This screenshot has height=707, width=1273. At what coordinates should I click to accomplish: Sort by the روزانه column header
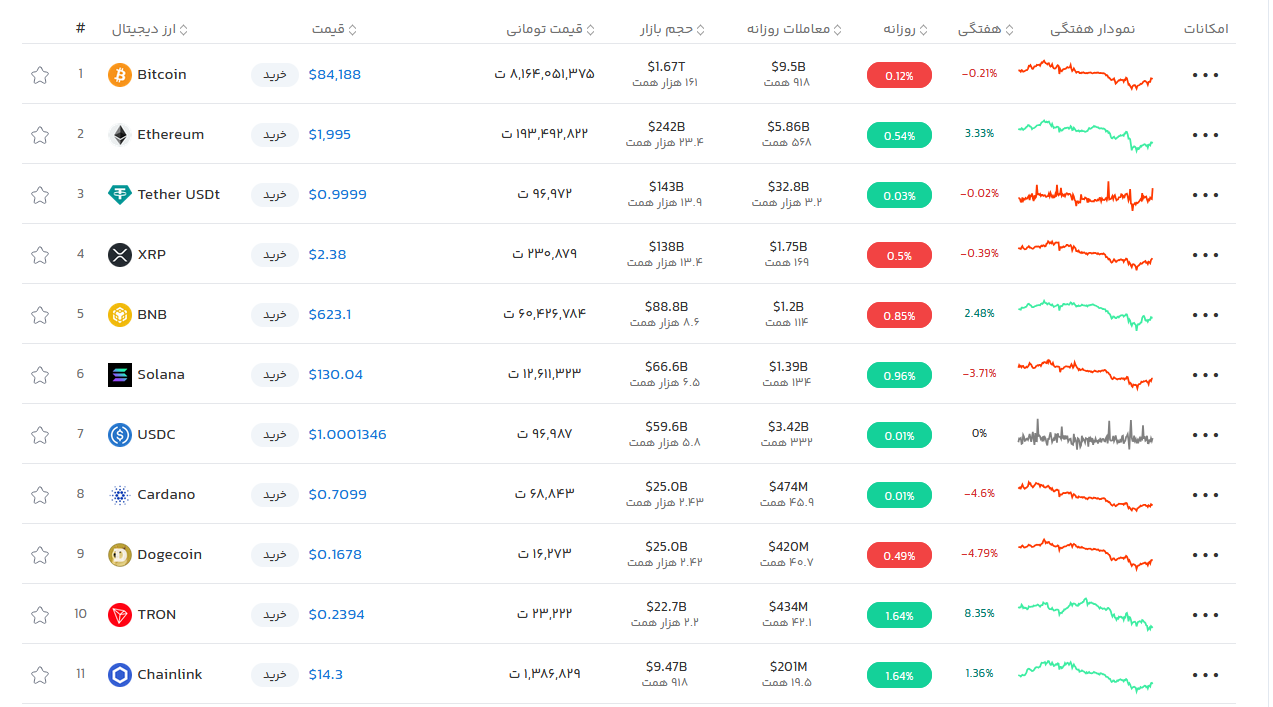(x=906, y=29)
